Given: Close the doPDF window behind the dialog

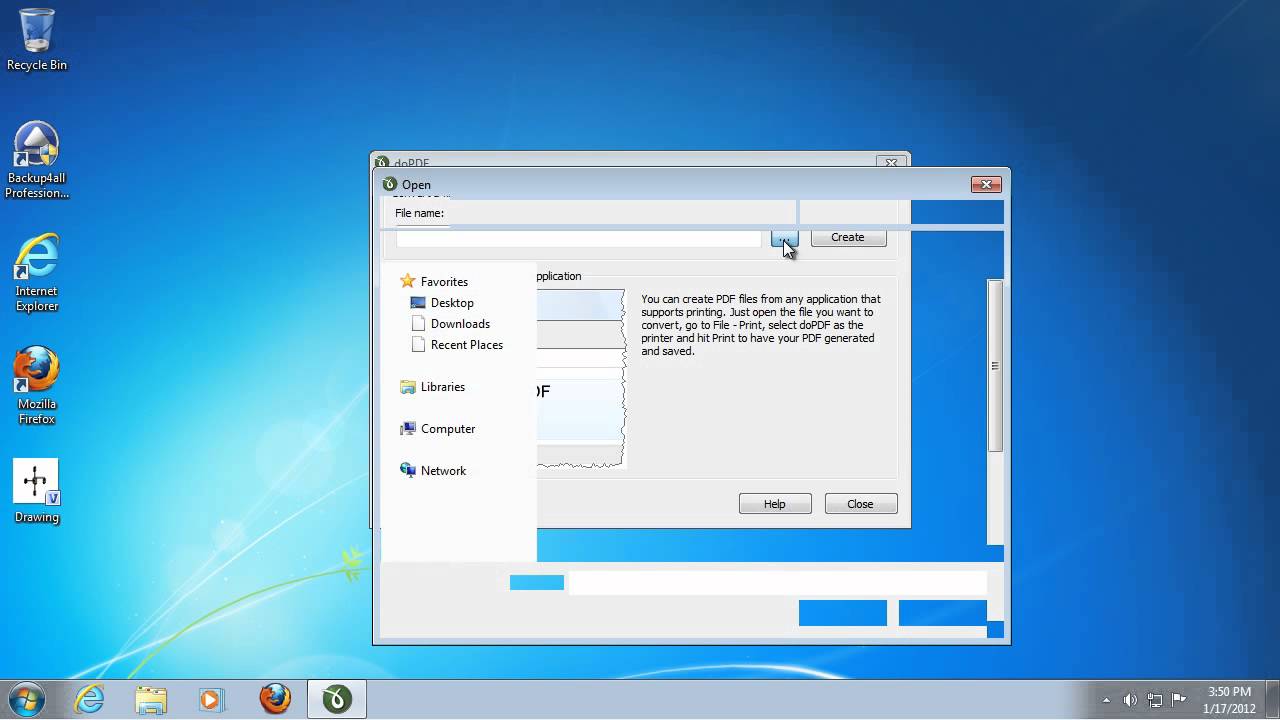Looking at the screenshot, I should pyautogui.click(x=890, y=162).
